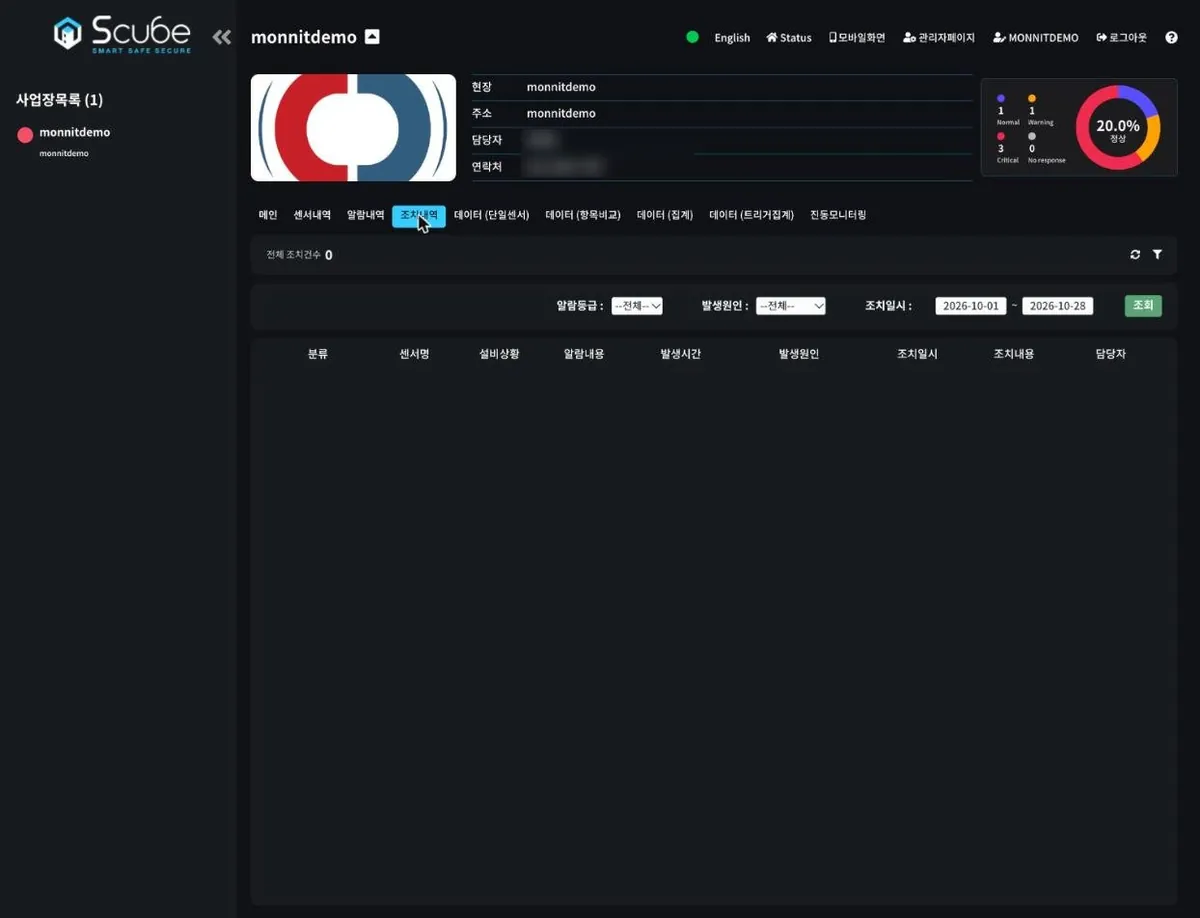Switch to the 메인 tab
The height and width of the screenshot is (918, 1200).
pyautogui.click(x=268, y=215)
